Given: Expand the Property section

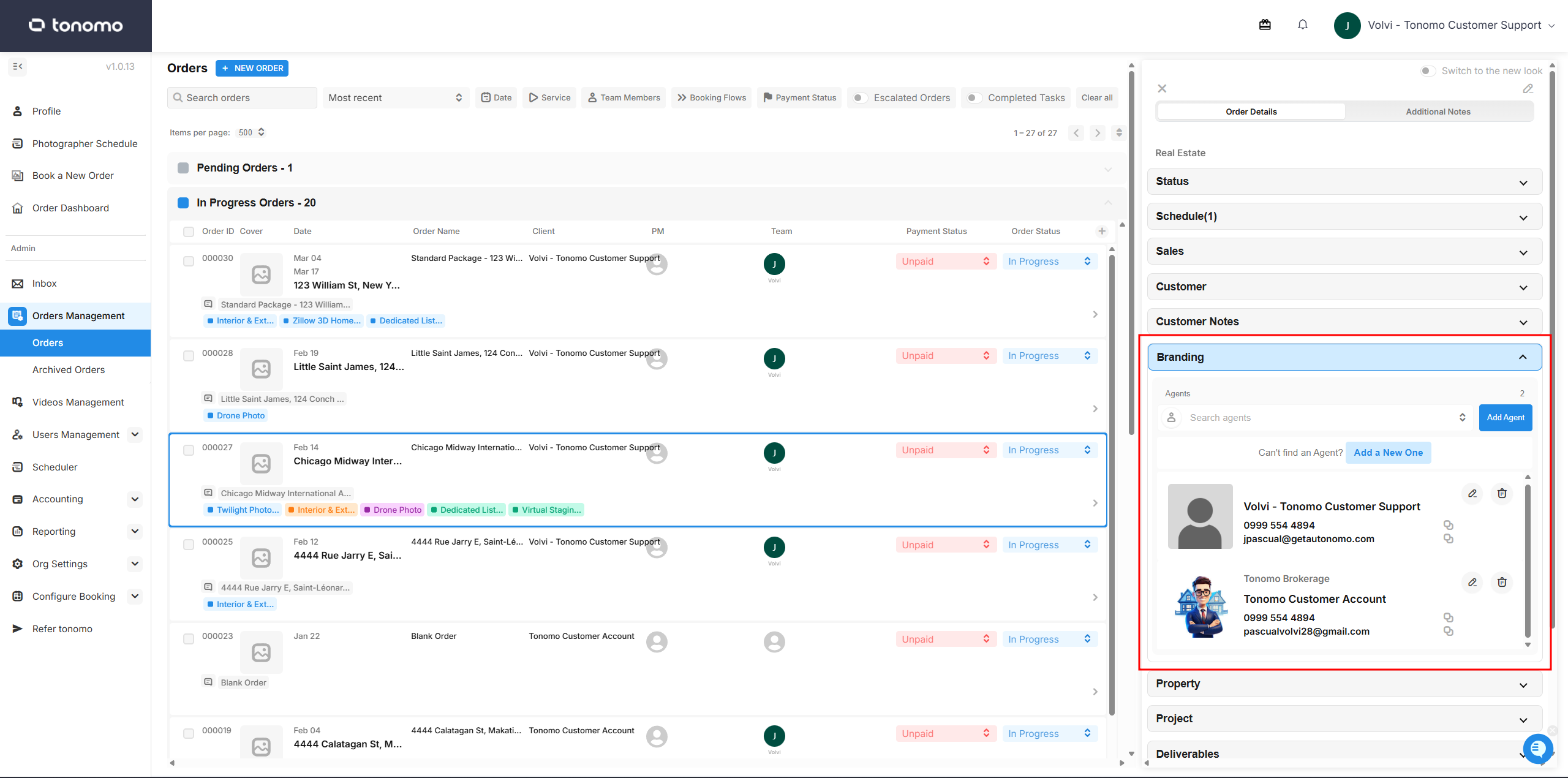Looking at the screenshot, I should click(x=1344, y=684).
